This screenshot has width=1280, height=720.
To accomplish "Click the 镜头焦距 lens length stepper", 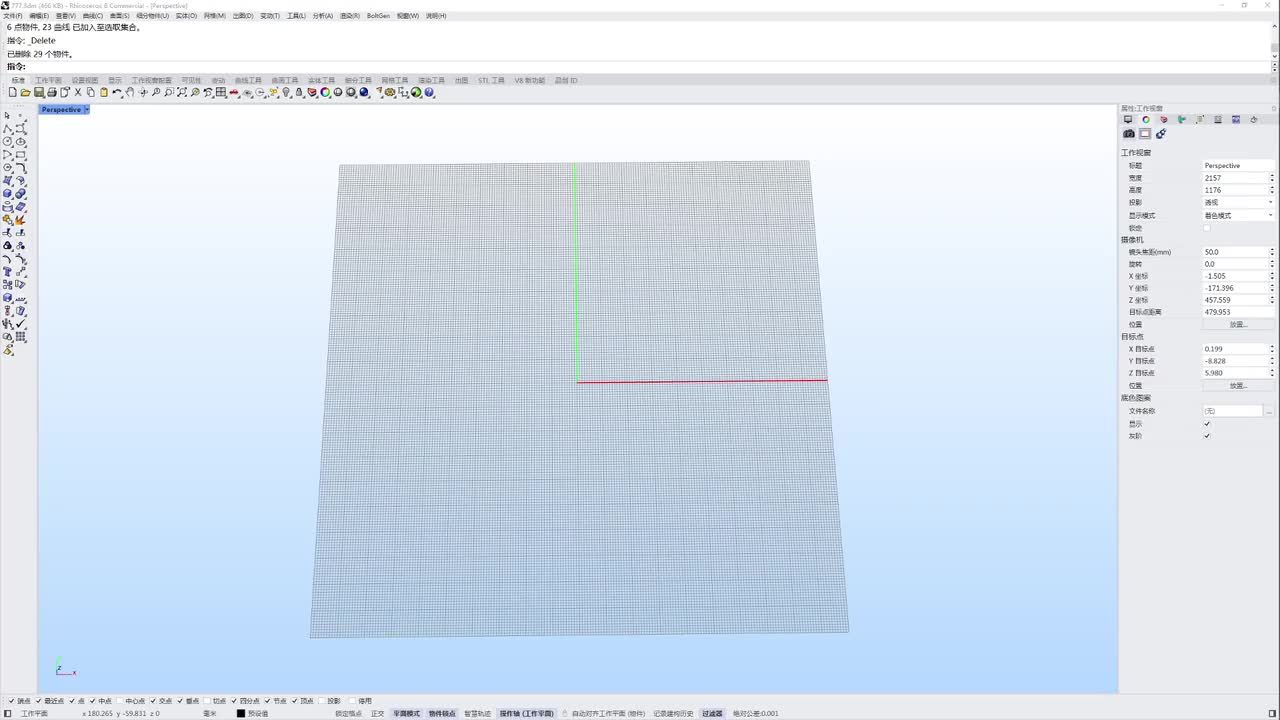I will point(1272,252).
